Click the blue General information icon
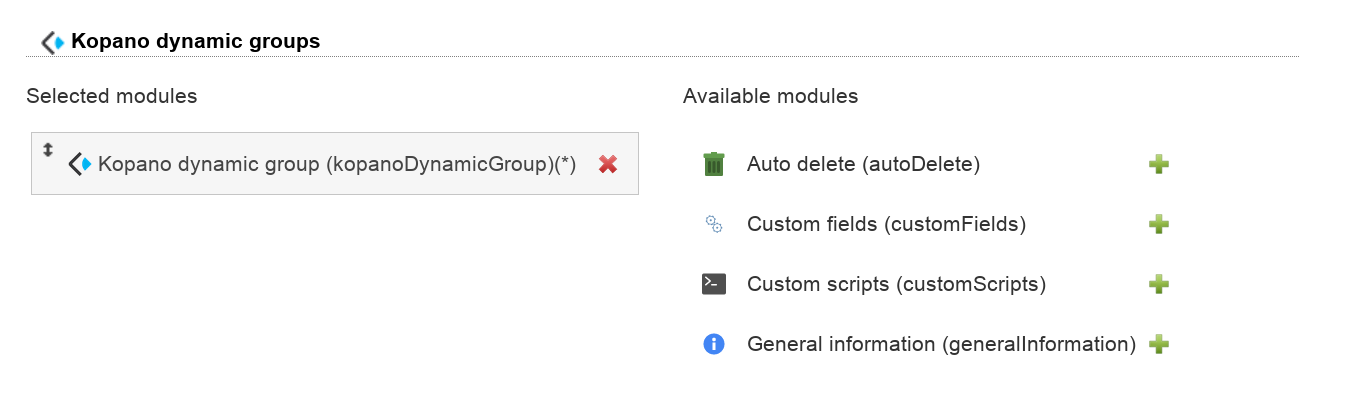This screenshot has width=1356, height=395. coord(713,344)
